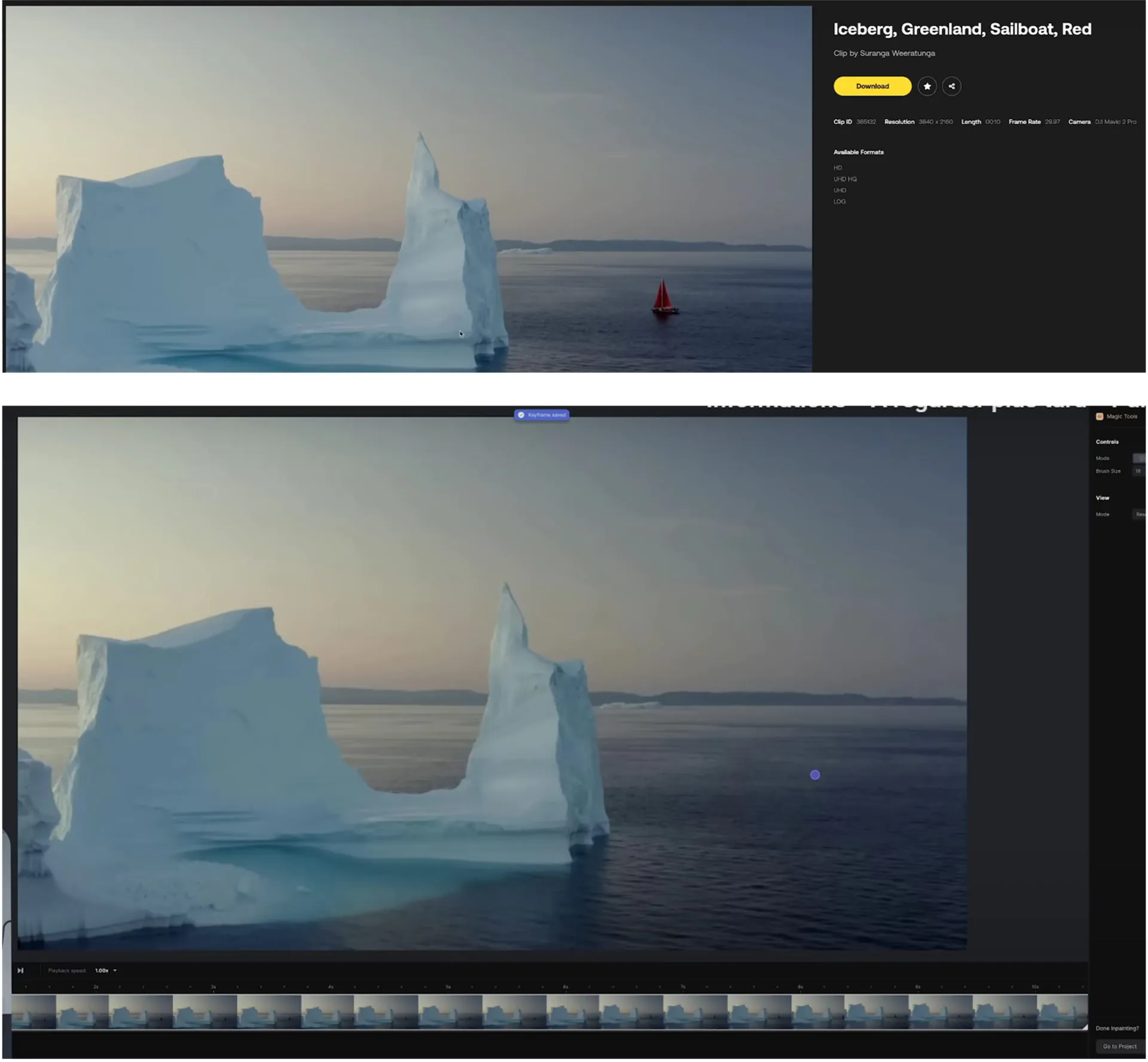The height and width of the screenshot is (1062, 1148).
Task: Click the timeline at the 5s marker
Action: pyautogui.click(x=448, y=987)
